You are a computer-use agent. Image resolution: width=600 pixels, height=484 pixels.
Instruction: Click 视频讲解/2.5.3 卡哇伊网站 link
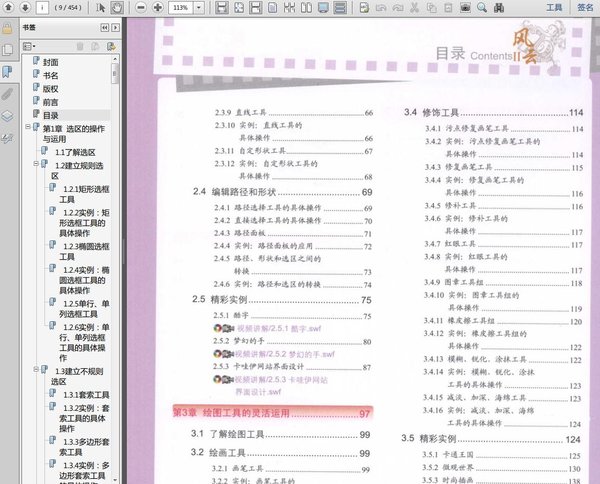281,380
